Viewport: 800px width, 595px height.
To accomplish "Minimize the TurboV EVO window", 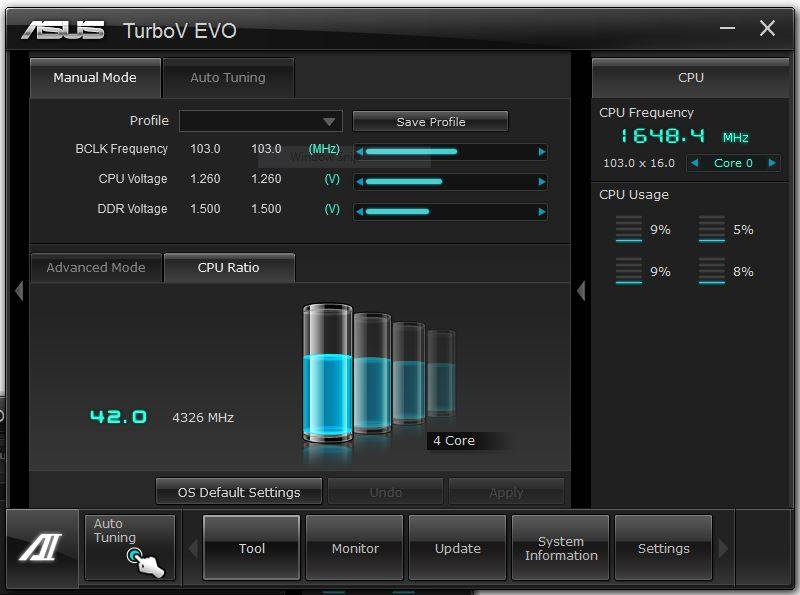I will pos(728,28).
